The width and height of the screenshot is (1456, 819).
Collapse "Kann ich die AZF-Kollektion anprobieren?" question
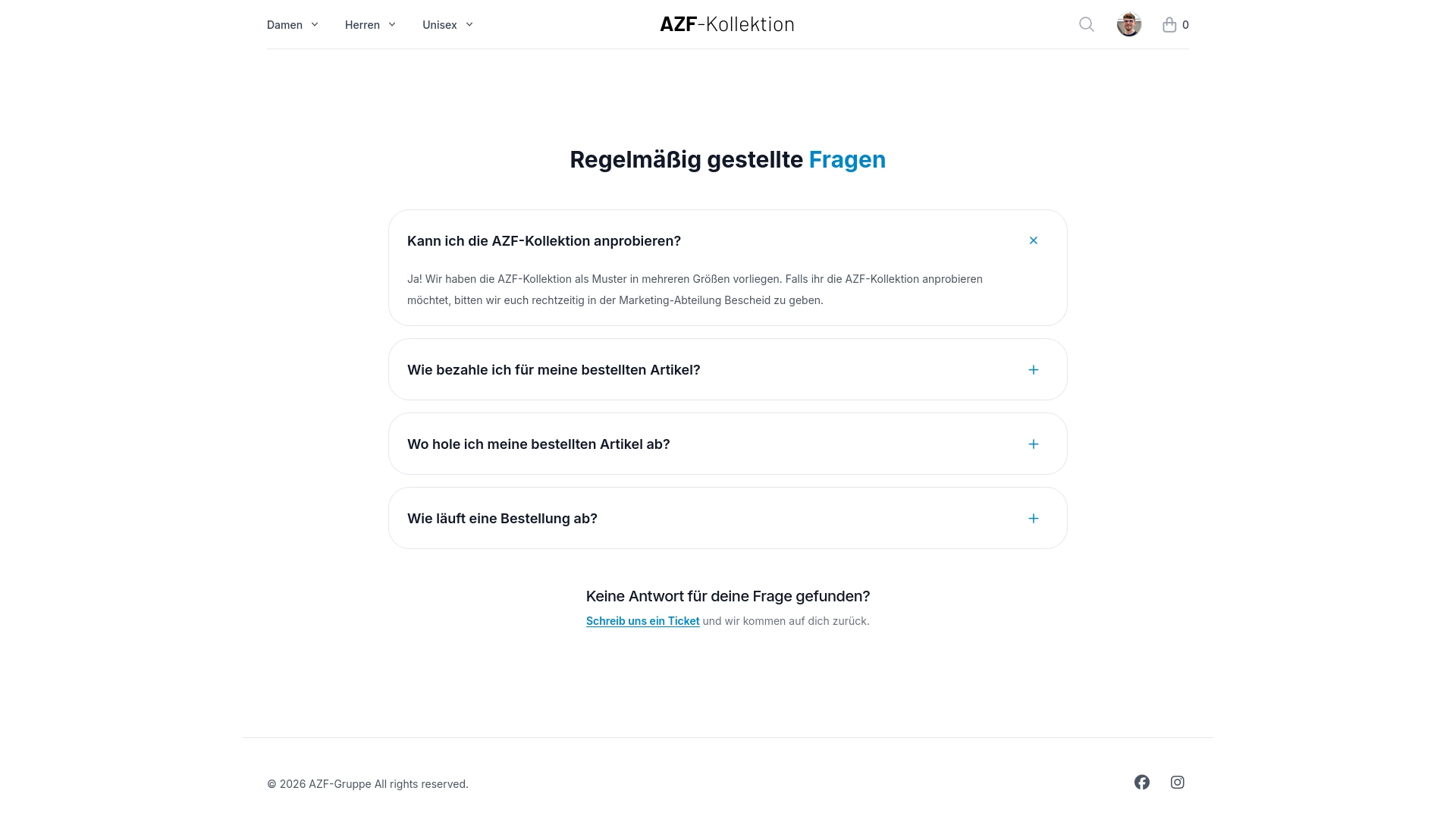[727, 240]
